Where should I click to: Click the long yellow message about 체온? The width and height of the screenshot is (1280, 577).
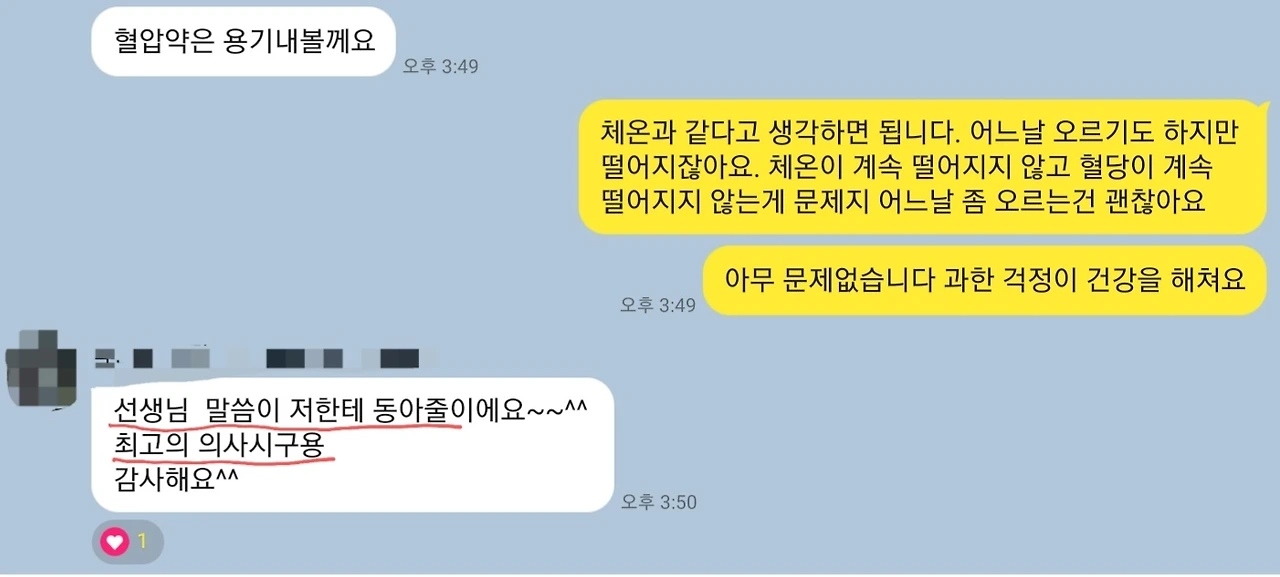909,166
